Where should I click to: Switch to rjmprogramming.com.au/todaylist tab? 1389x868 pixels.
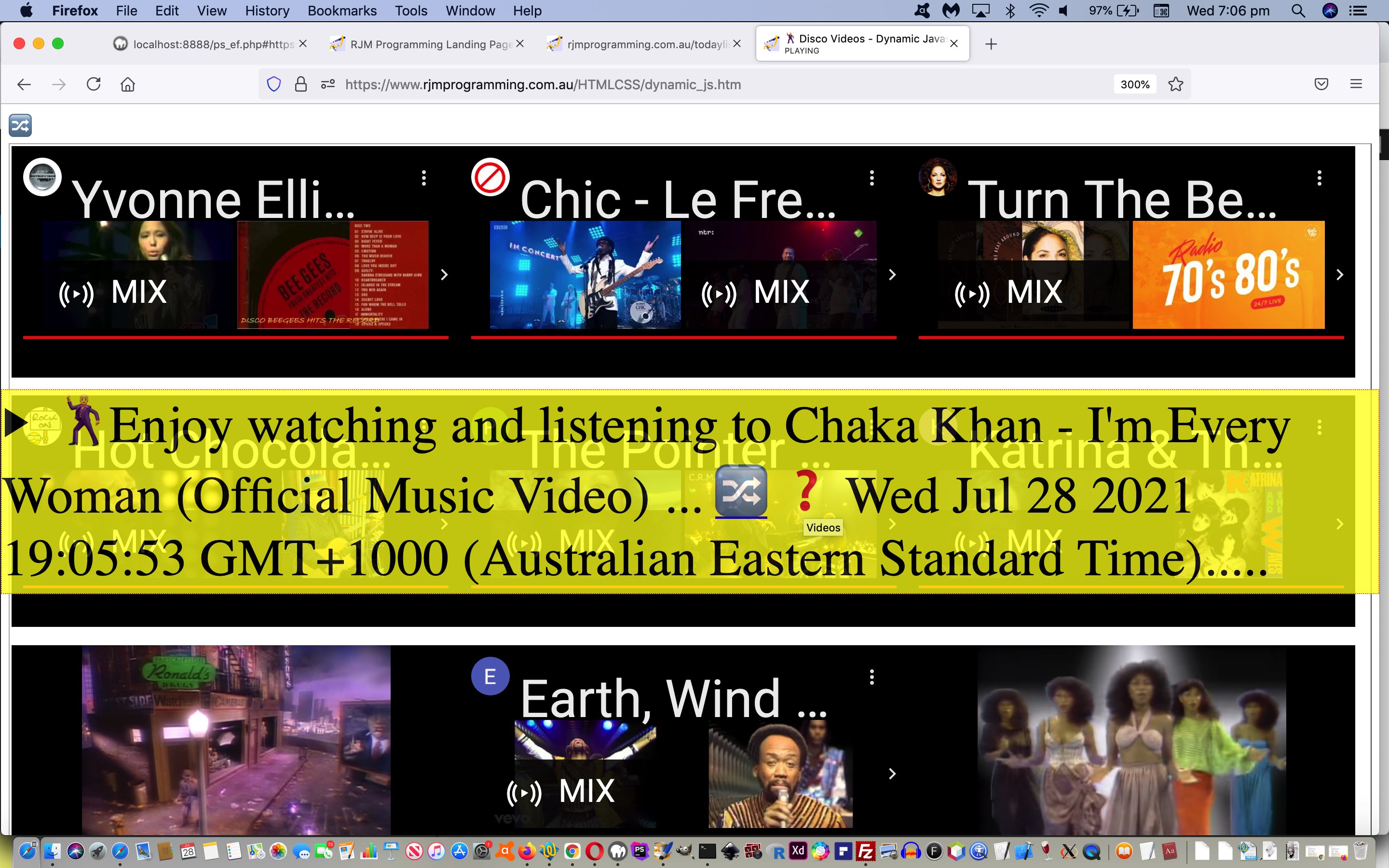click(644, 44)
